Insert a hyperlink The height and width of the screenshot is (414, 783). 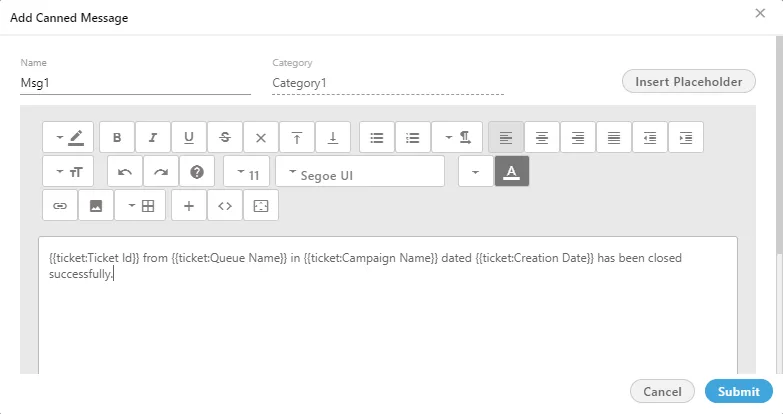(60, 205)
